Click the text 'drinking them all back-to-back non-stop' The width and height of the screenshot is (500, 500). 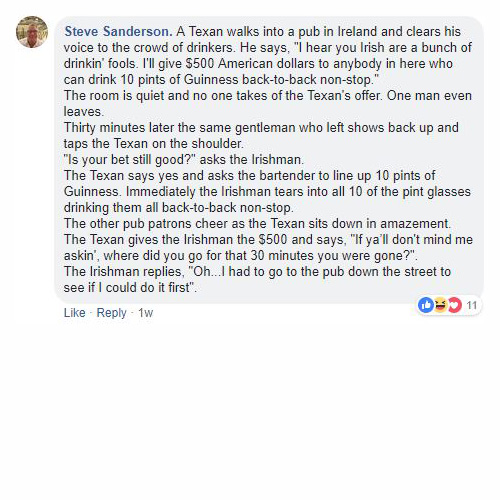[x=179, y=208]
